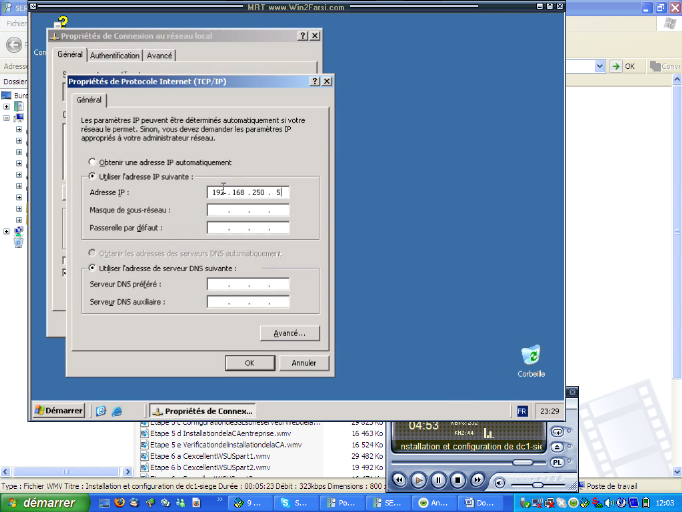Viewport: 682px width, 512px height.
Task: Click Show Desktop icon in video's quick launch
Action: [x=101, y=411]
